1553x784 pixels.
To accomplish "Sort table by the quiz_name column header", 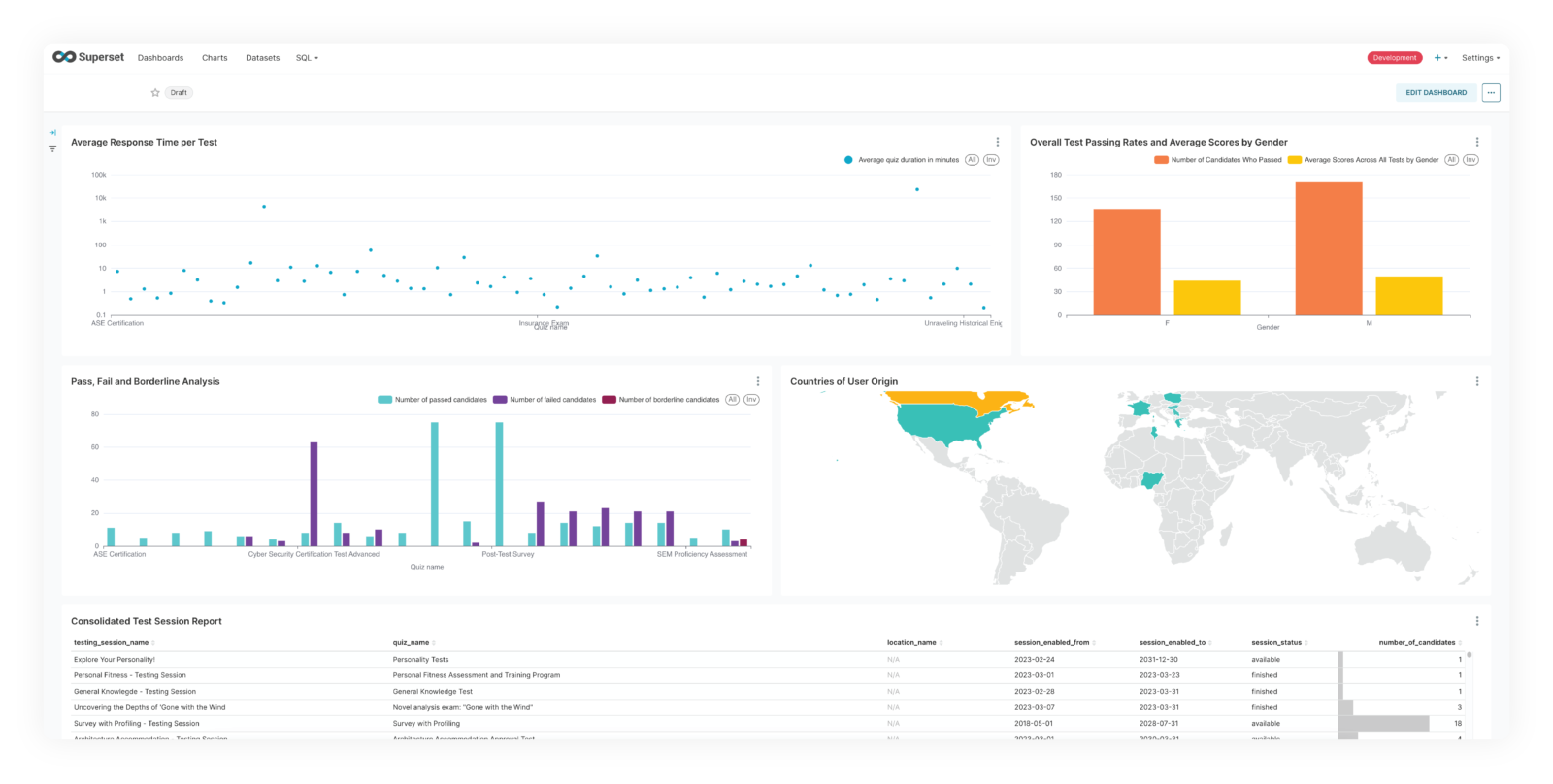I will point(411,642).
